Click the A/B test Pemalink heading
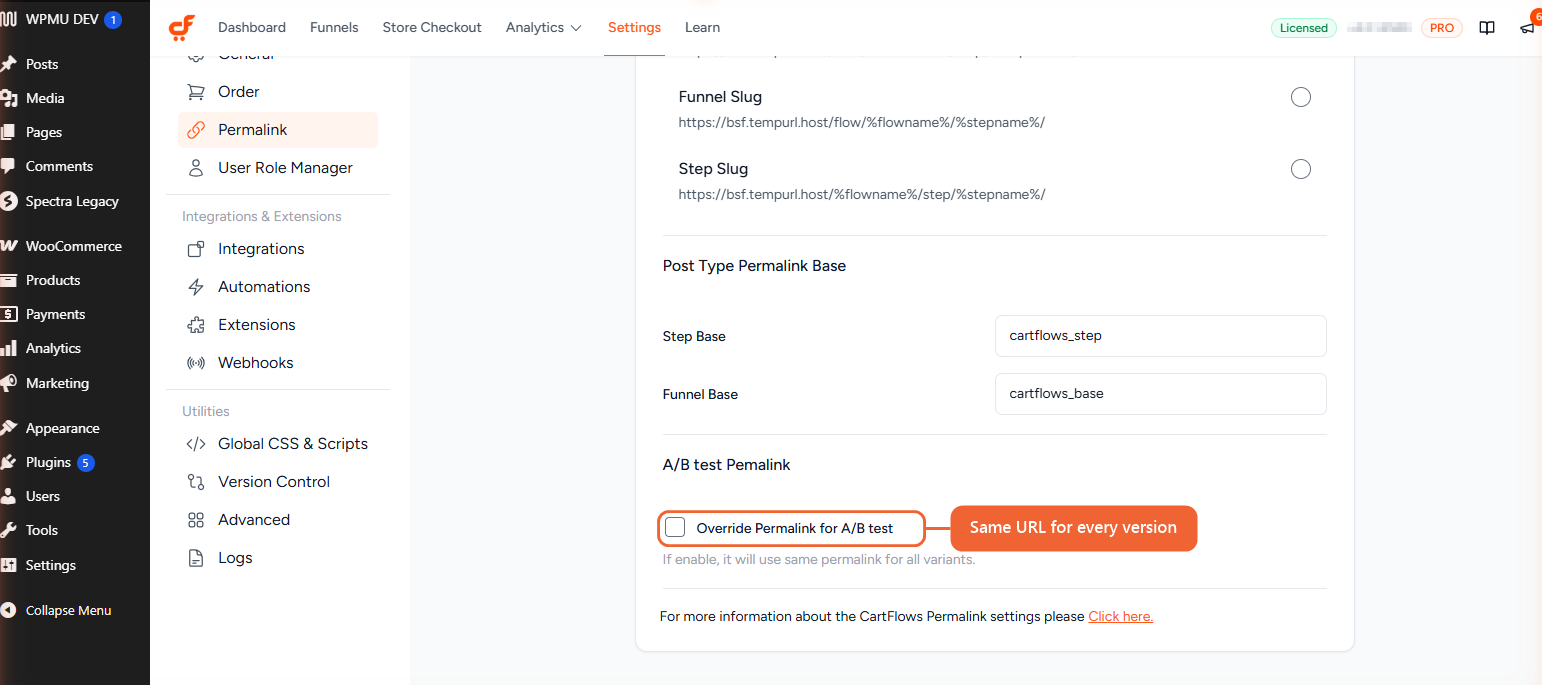Screen dimensions: 1542x685 pos(727,465)
